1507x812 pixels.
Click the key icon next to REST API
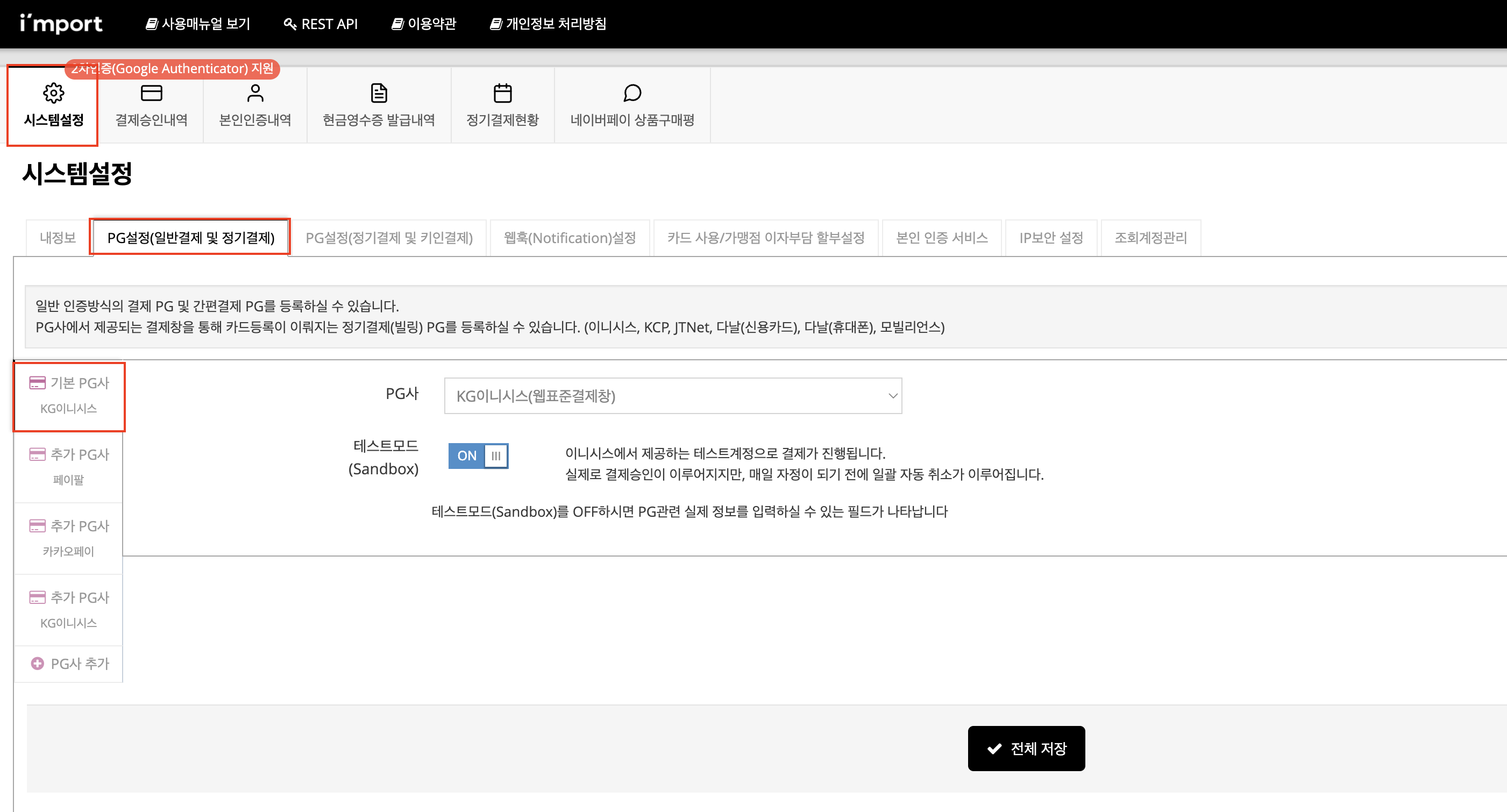(x=290, y=24)
